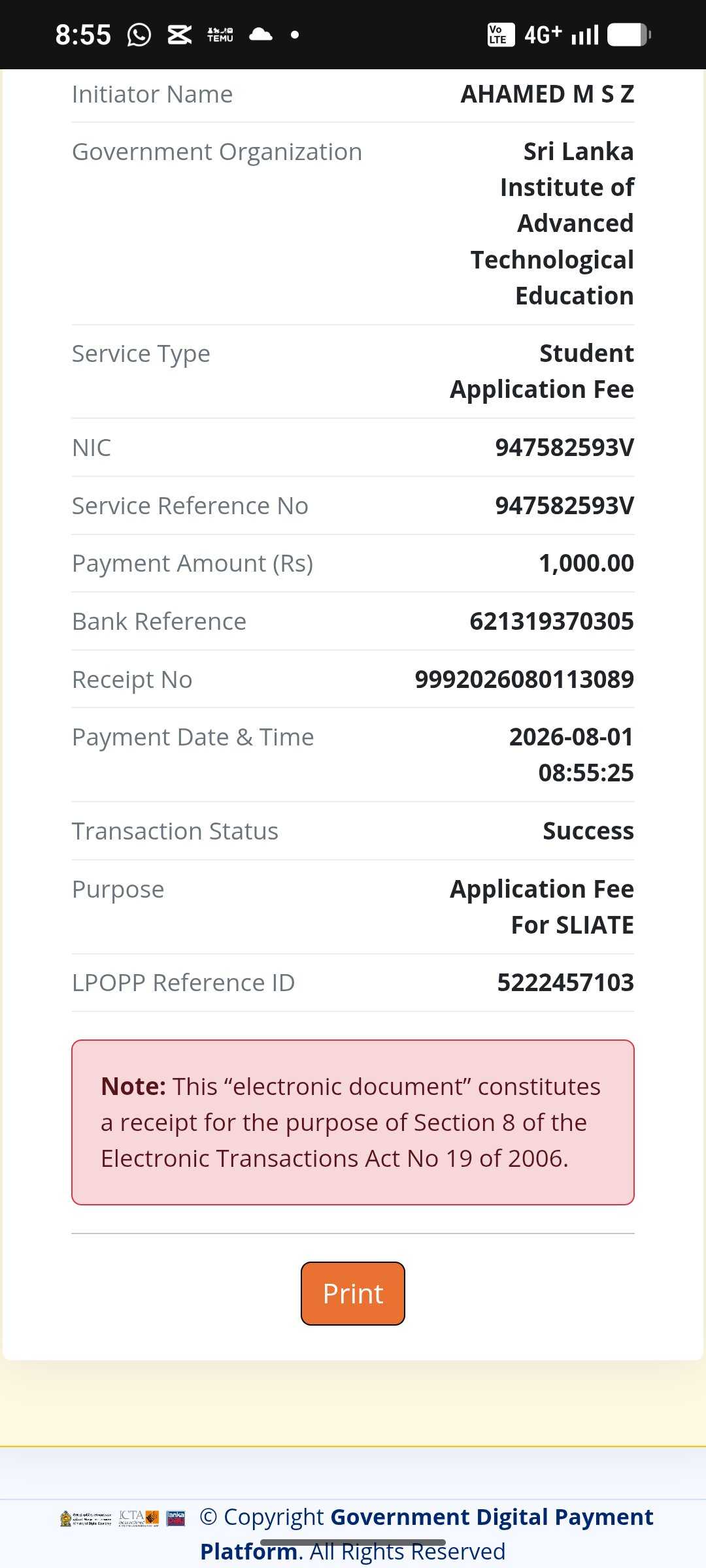This screenshot has height=1568, width=706.
Task: Tap the orange Print button
Action: pyautogui.click(x=353, y=1294)
